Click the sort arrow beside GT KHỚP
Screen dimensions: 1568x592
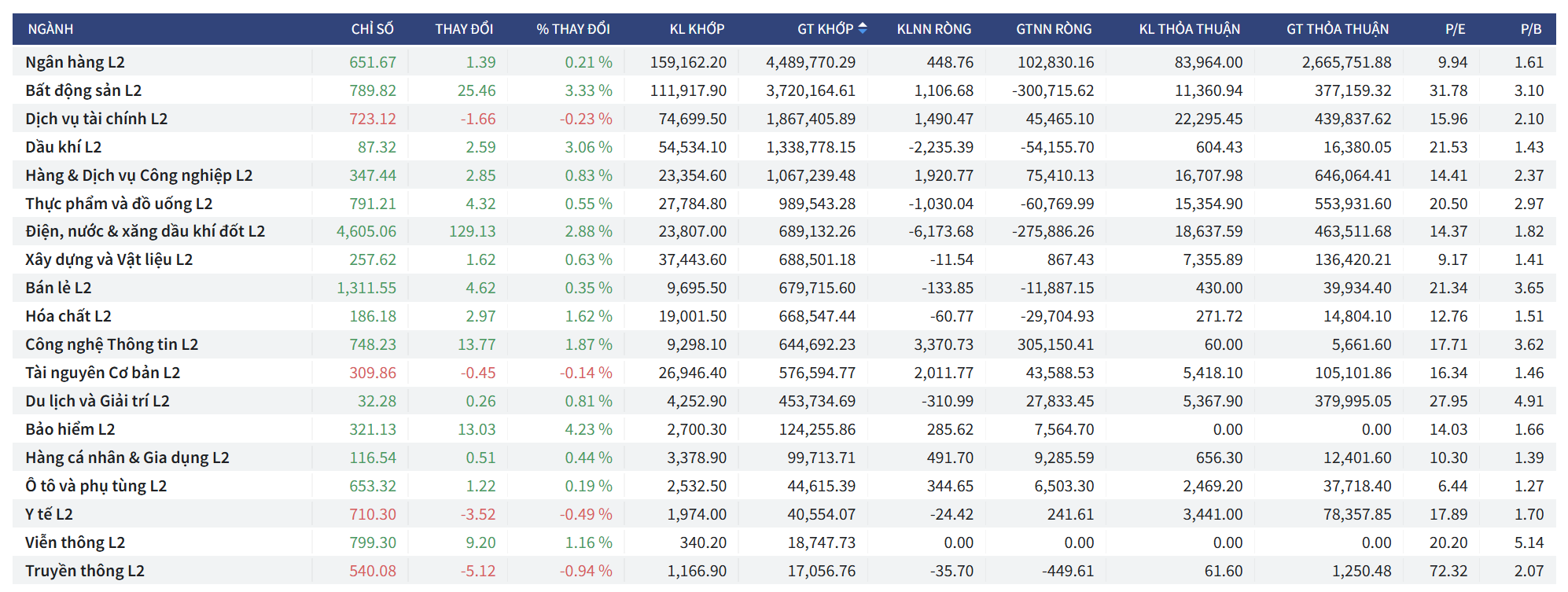(x=862, y=28)
